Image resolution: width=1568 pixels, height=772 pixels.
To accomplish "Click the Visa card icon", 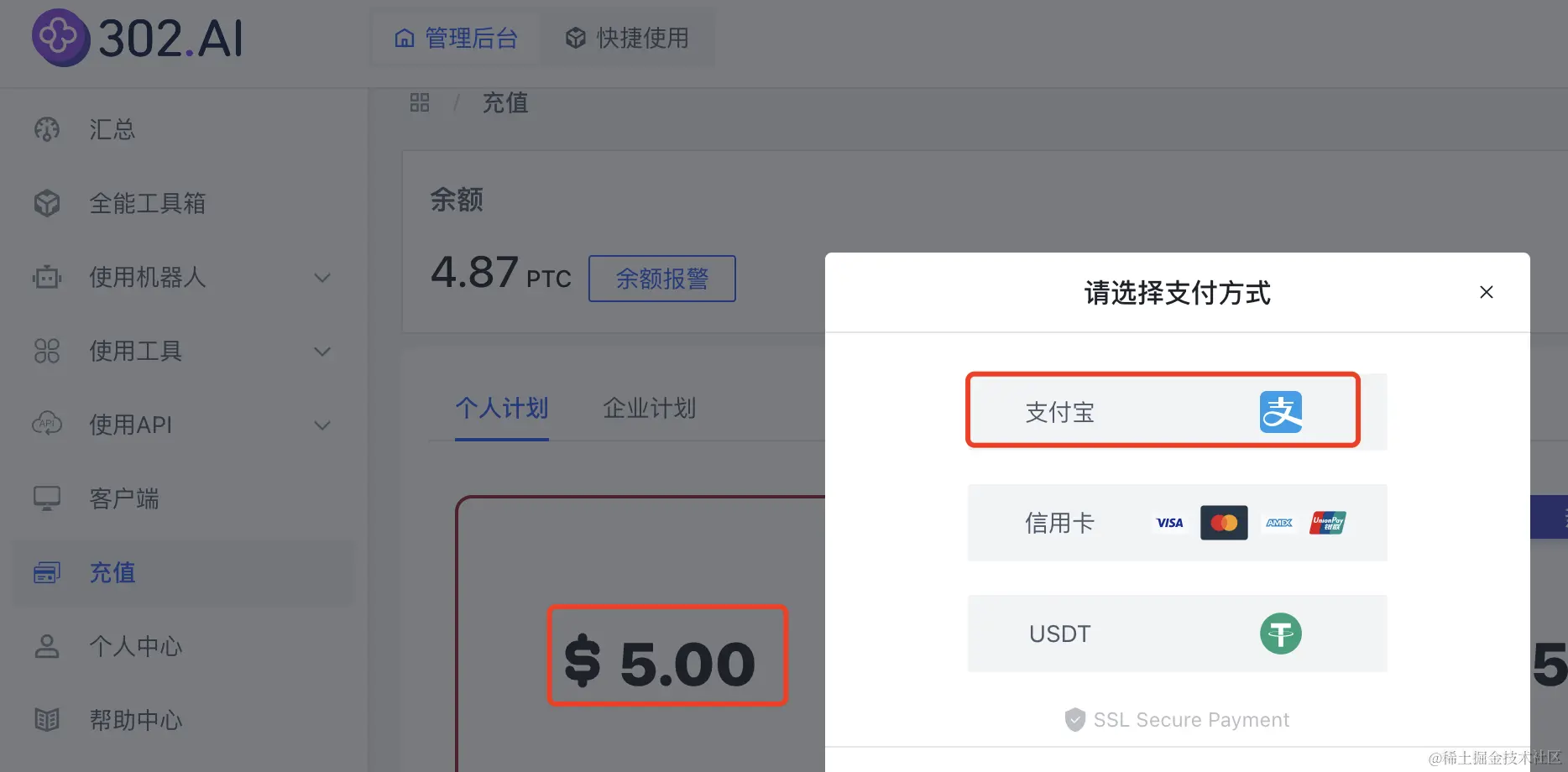I will point(1168,522).
